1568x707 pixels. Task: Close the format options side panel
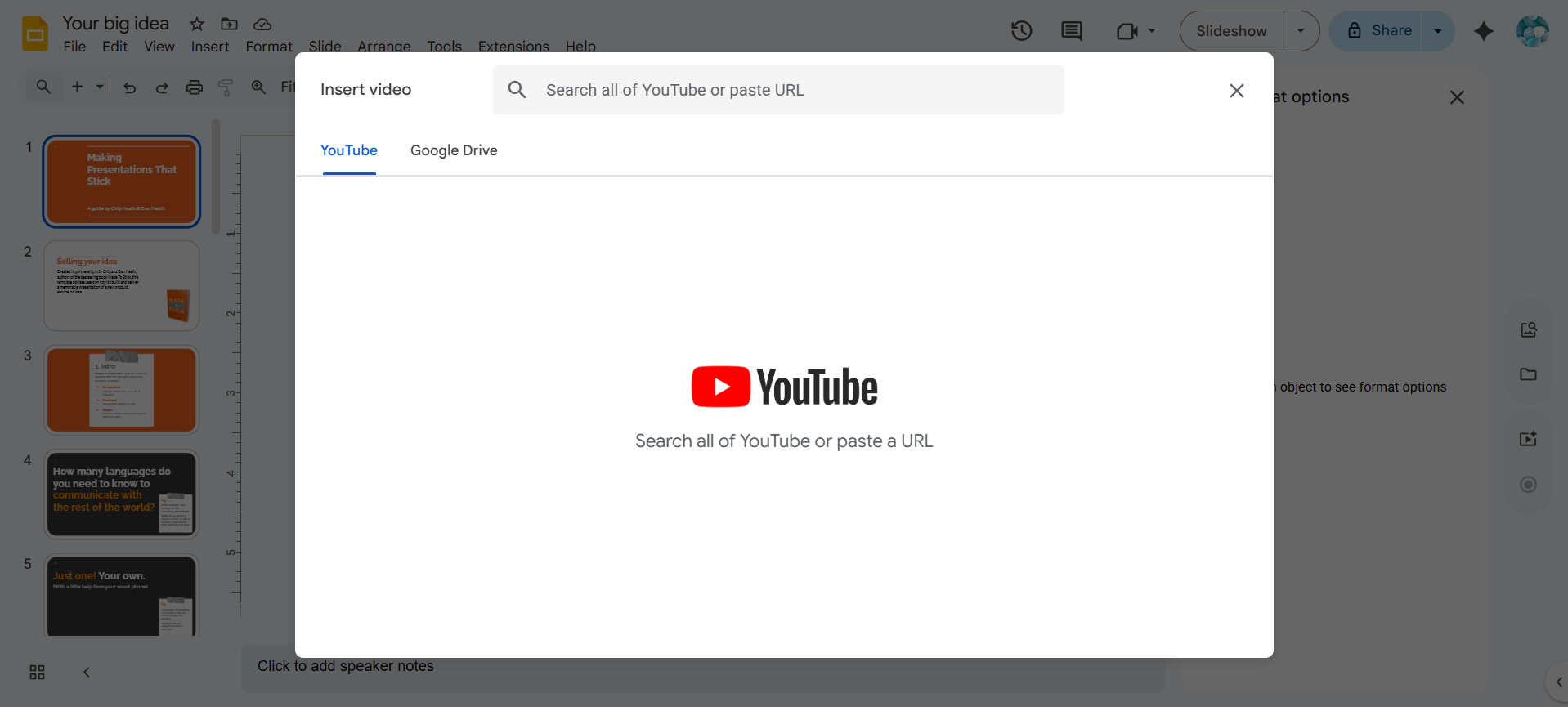click(x=1457, y=97)
